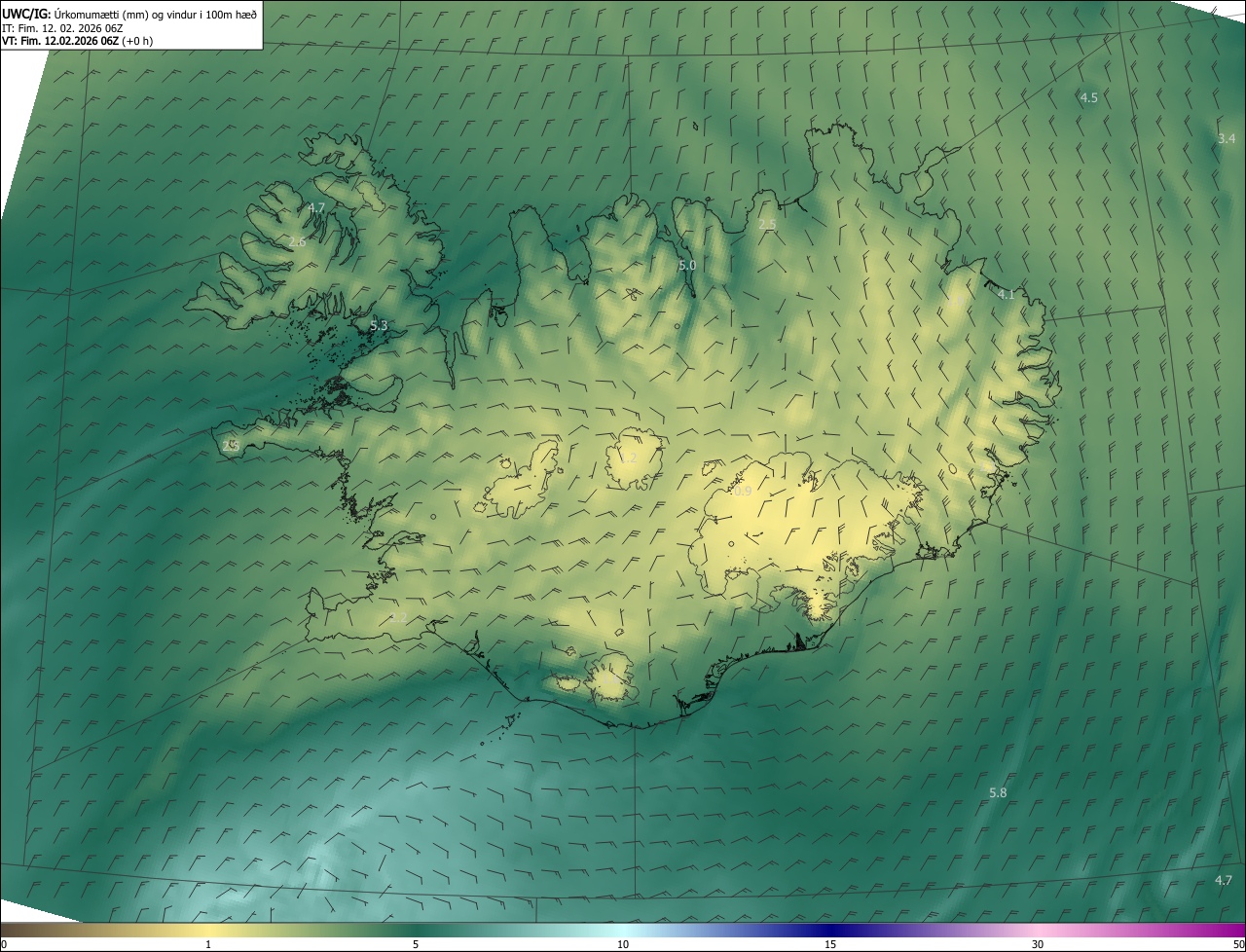Click the 0.9 value on the large glacier
The height and width of the screenshot is (952, 1246).
click(743, 492)
